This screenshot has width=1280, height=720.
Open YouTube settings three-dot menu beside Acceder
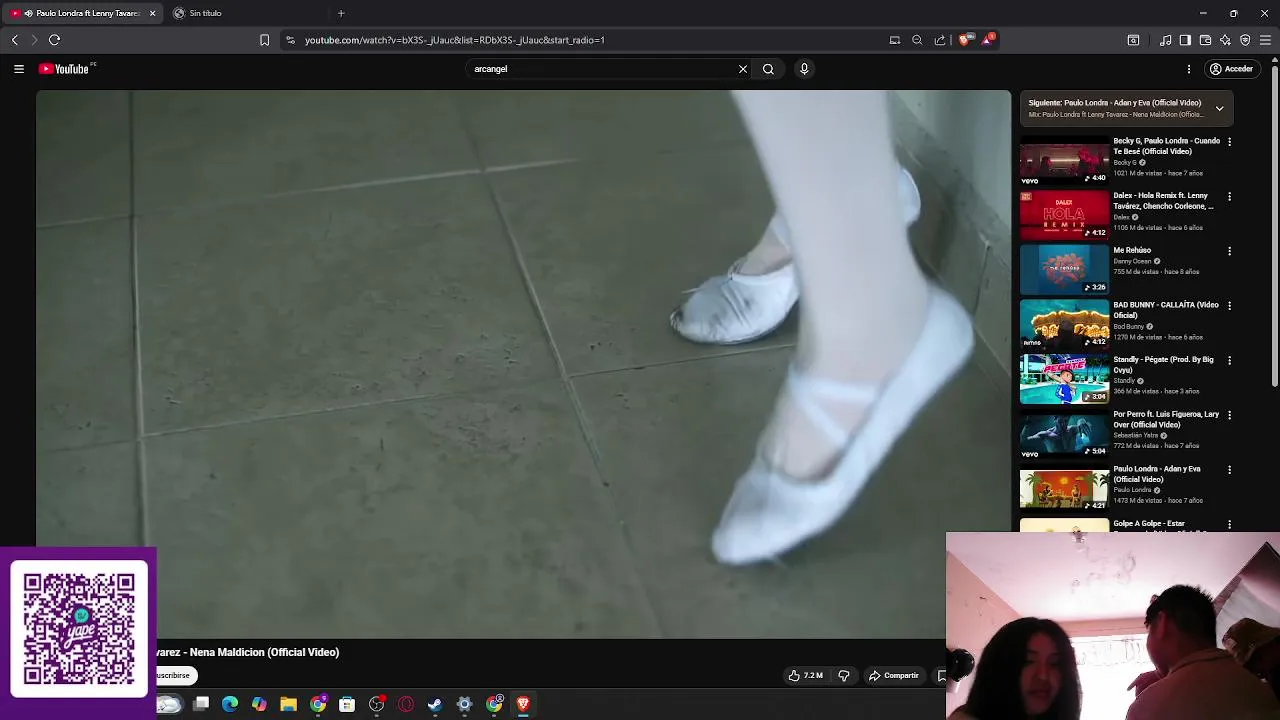click(x=1189, y=69)
